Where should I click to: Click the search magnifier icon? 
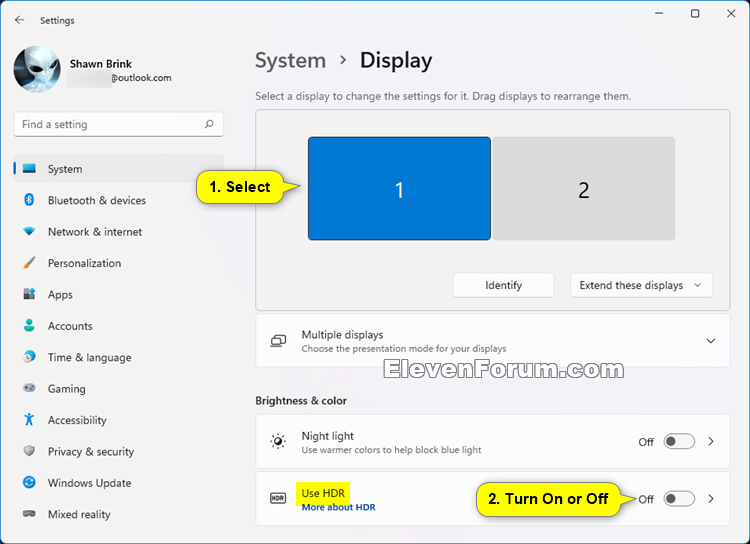click(x=209, y=124)
